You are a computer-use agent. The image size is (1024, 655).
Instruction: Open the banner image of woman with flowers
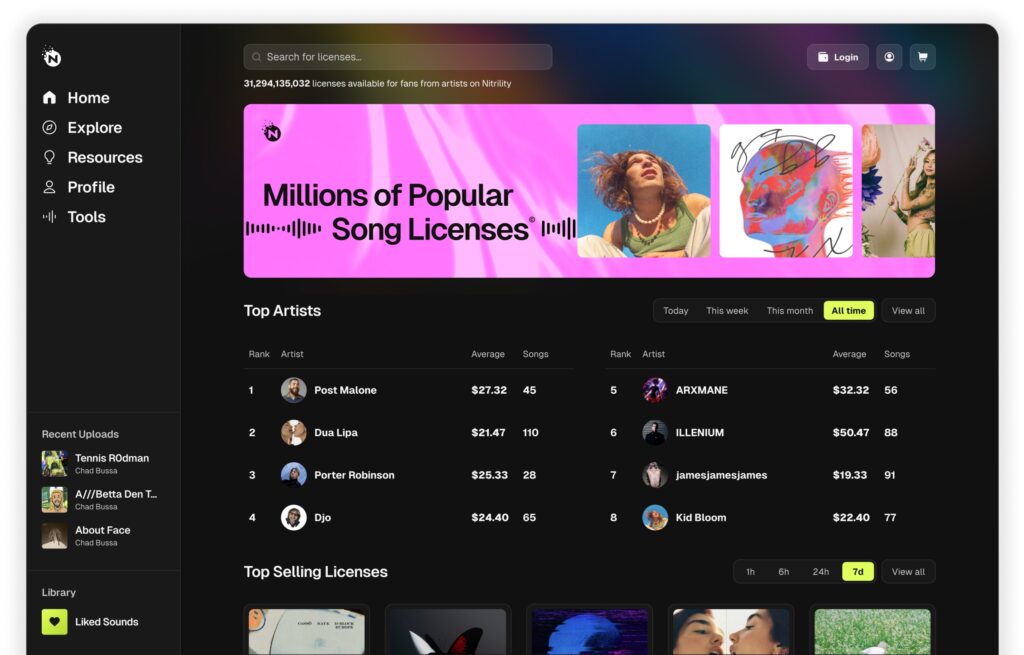898,191
